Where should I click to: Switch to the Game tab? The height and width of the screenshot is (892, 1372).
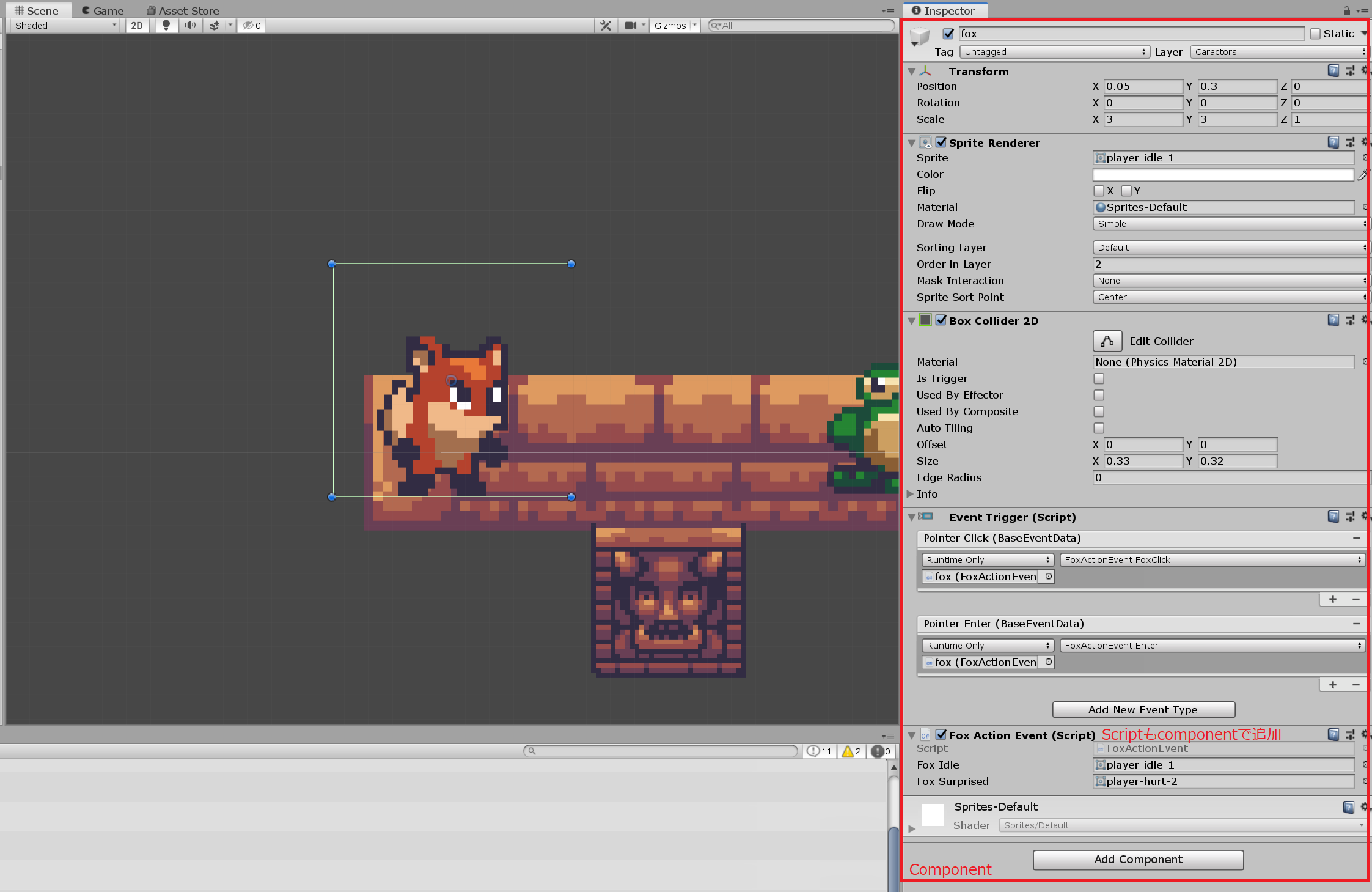(x=103, y=10)
